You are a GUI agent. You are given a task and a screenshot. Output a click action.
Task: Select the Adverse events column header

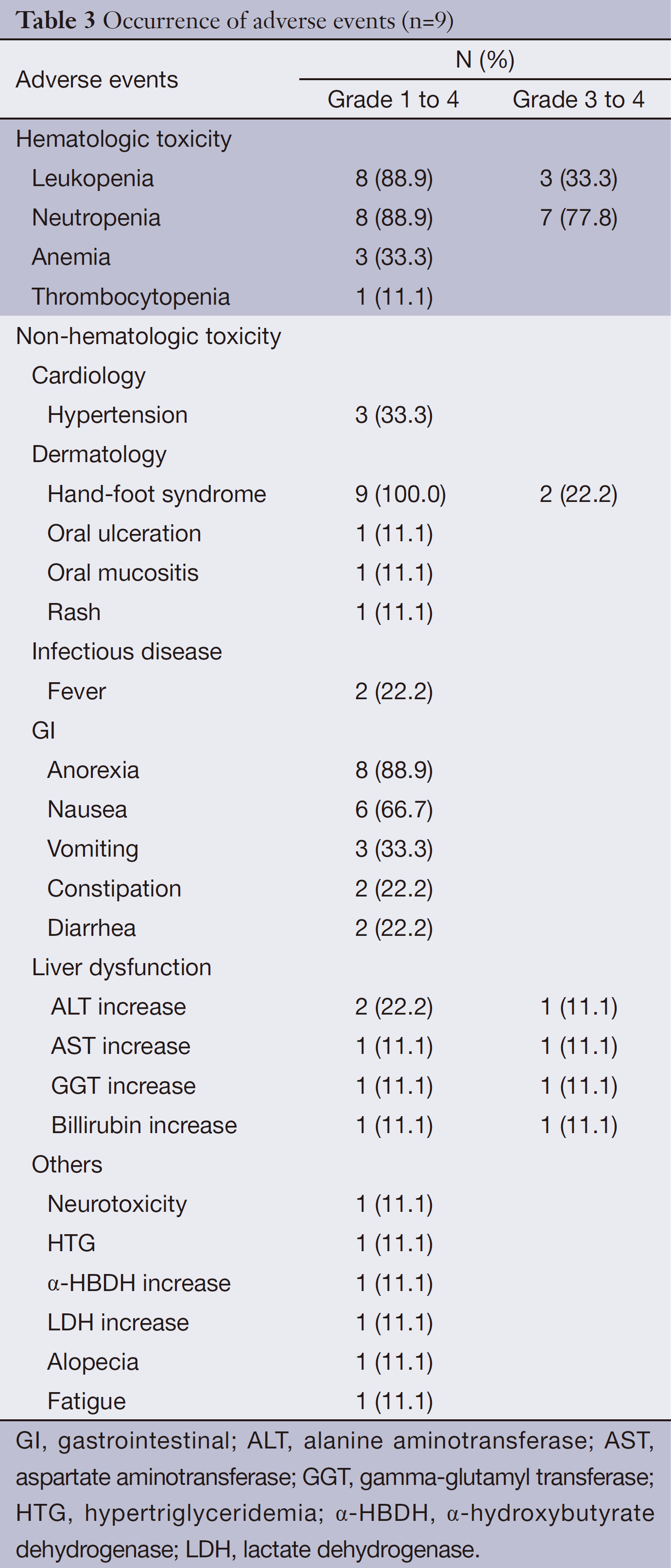click(x=97, y=80)
